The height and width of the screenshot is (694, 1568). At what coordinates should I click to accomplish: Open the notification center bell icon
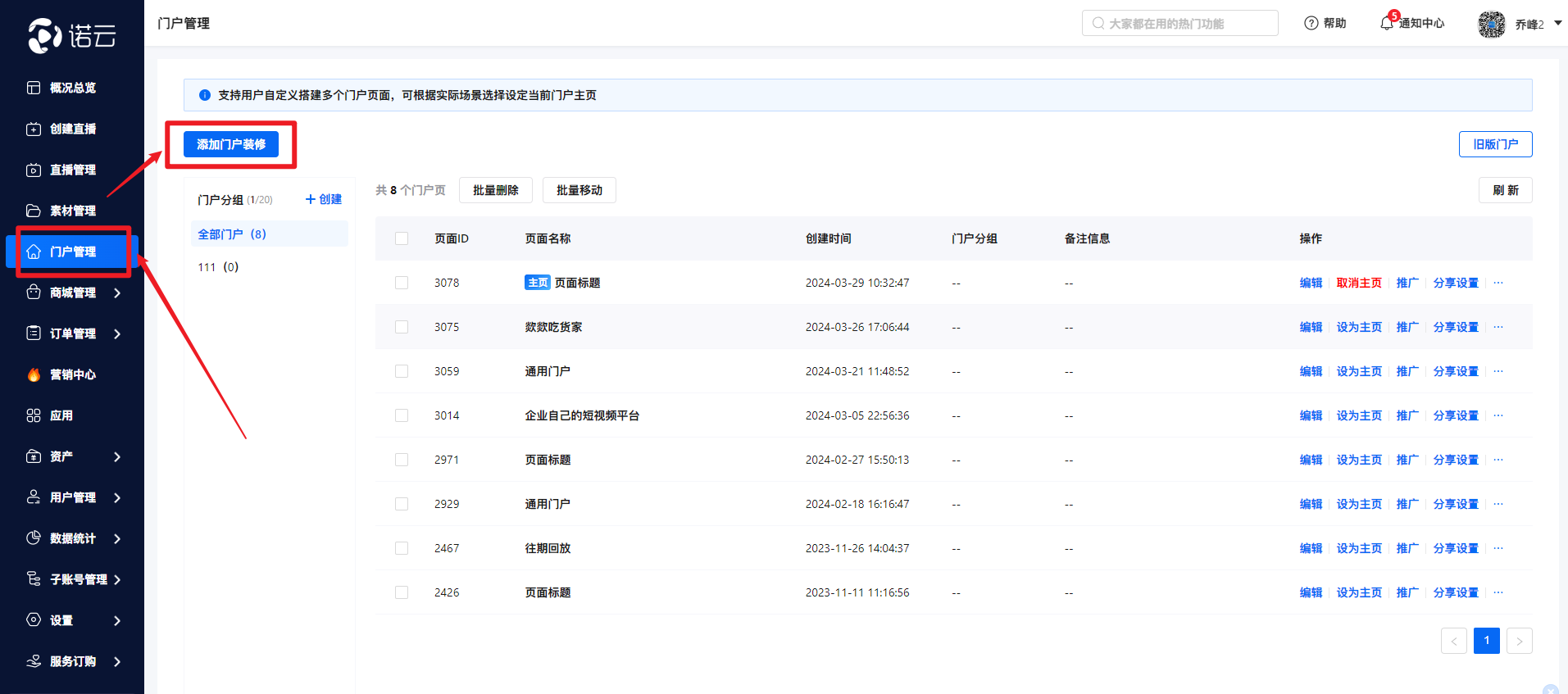tap(1387, 23)
